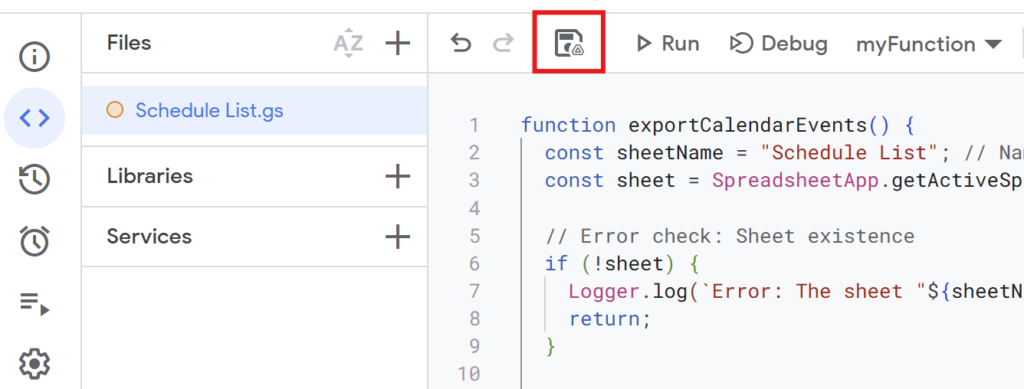Click the Debug button

point(778,44)
